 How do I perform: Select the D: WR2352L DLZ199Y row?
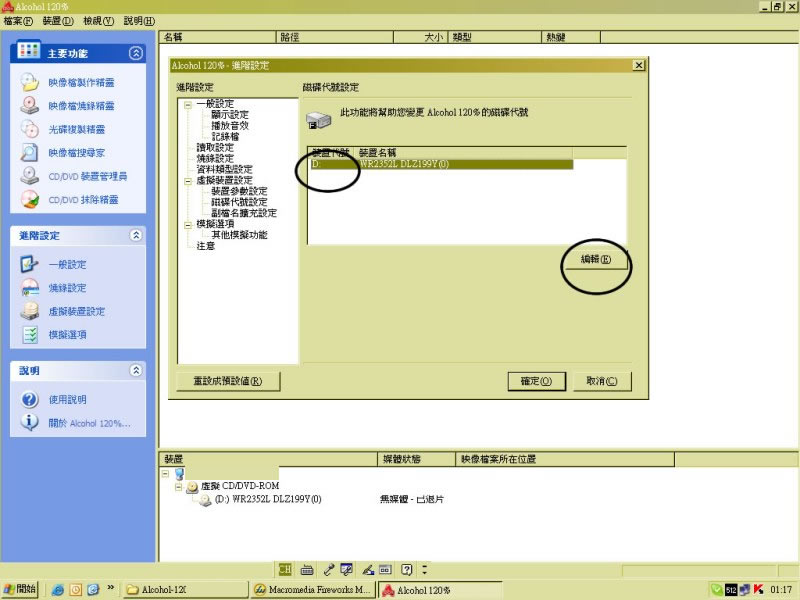(441, 164)
